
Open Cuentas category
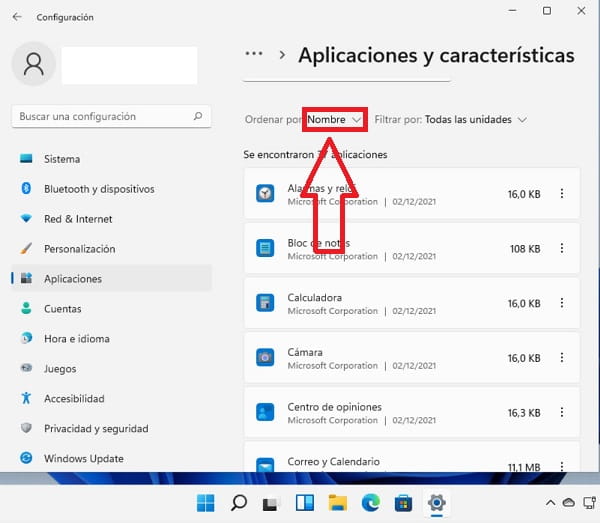click(111, 308)
